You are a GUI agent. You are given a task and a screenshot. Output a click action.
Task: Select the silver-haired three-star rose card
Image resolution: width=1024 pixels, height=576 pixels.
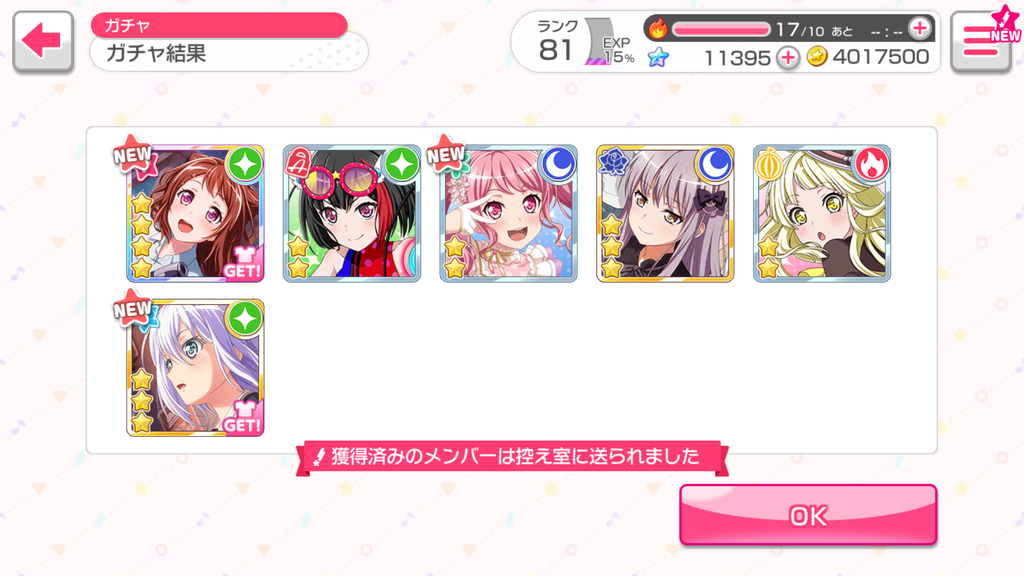[x=665, y=214]
